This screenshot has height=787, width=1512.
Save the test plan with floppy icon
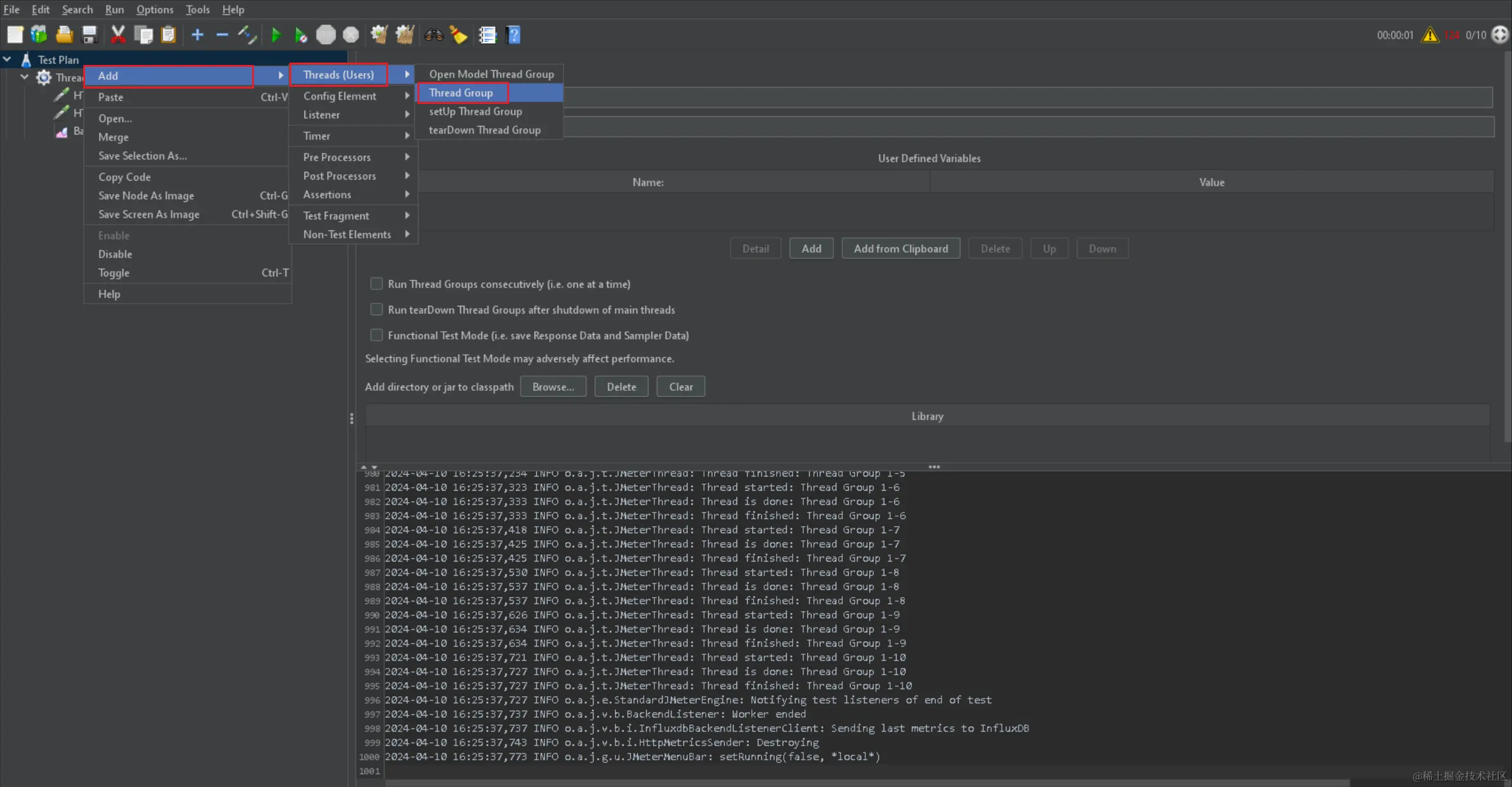tap(89, 35)
